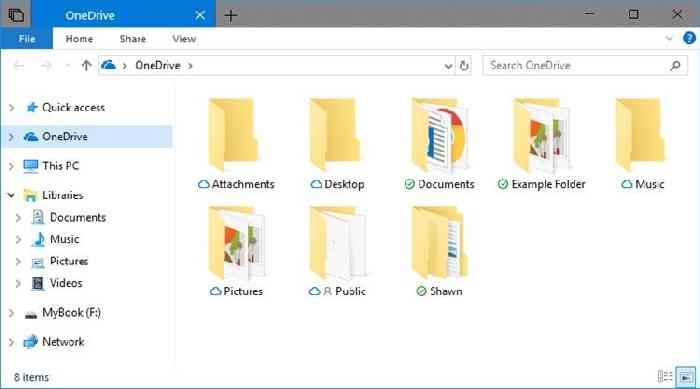Image resolution: width=700 pixels, height=389 pixels.
Task: Collapse the Libraries node
Action: (11, 195)
